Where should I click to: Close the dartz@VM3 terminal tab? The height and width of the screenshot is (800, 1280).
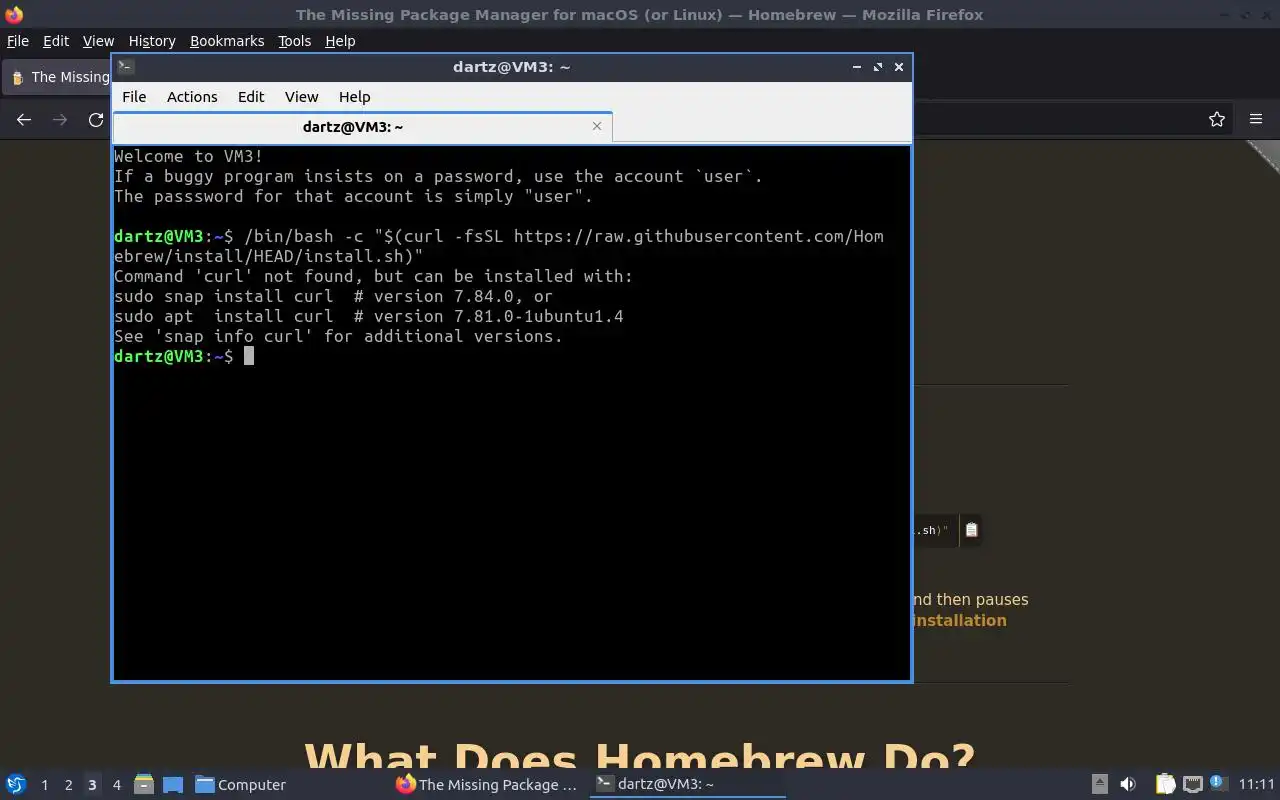click(597, 126)
